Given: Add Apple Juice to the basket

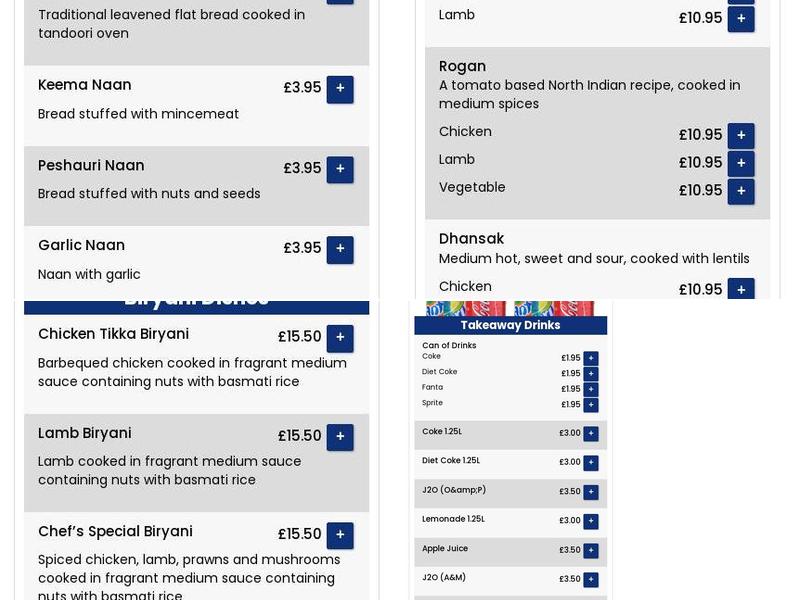Looking at the screenshot, I should pyautogui.click(x=590, y=551).
